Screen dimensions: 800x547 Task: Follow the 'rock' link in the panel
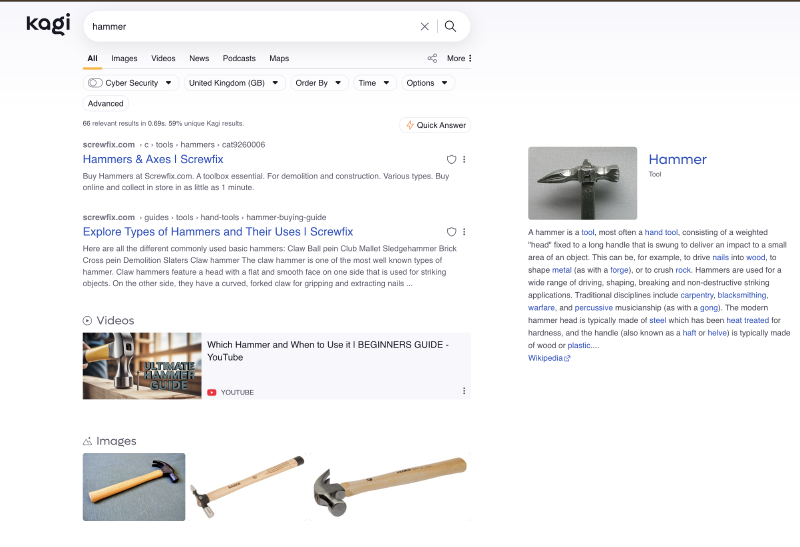point(683,270)
